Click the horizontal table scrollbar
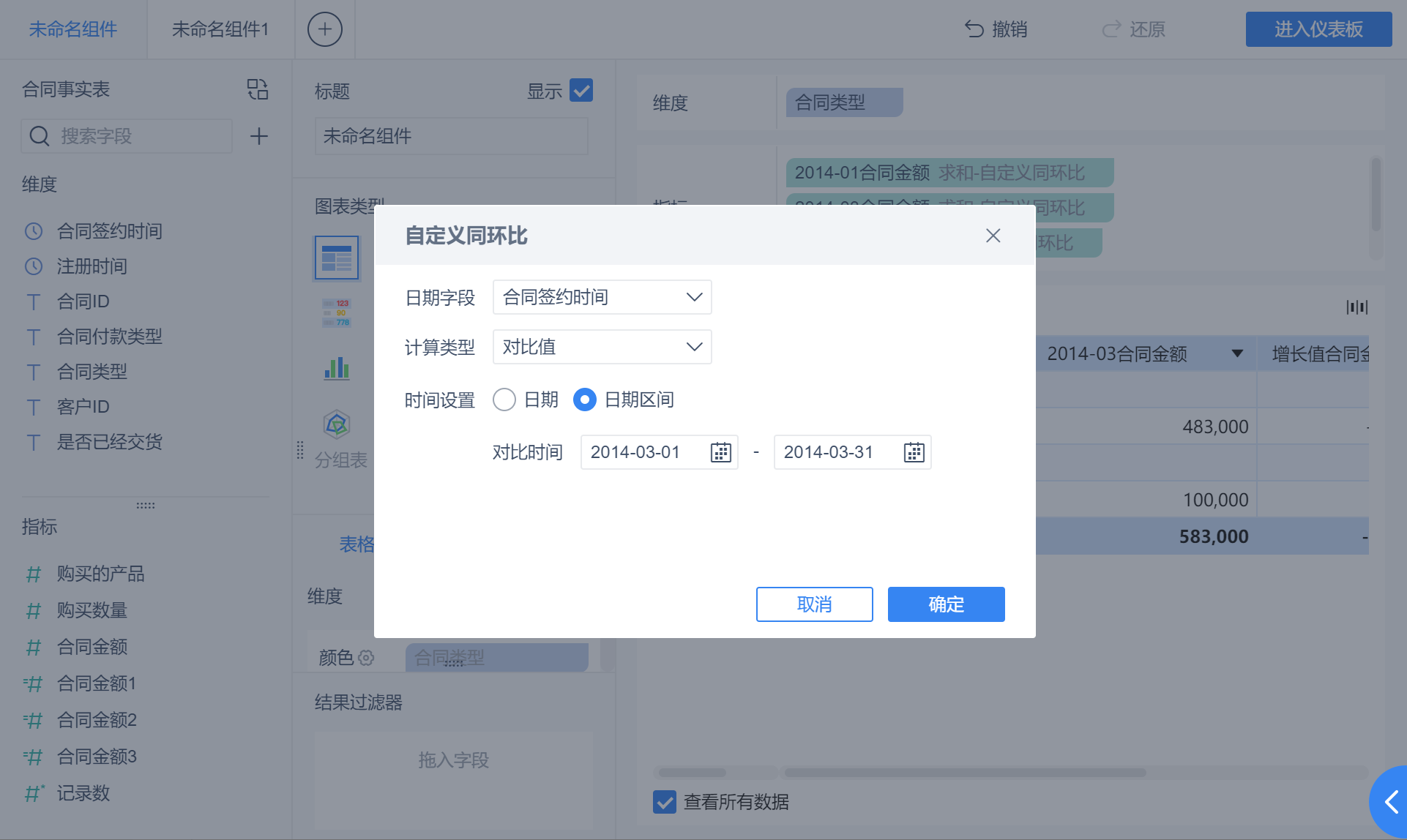The image size is (1407, 840). [964, 773]
